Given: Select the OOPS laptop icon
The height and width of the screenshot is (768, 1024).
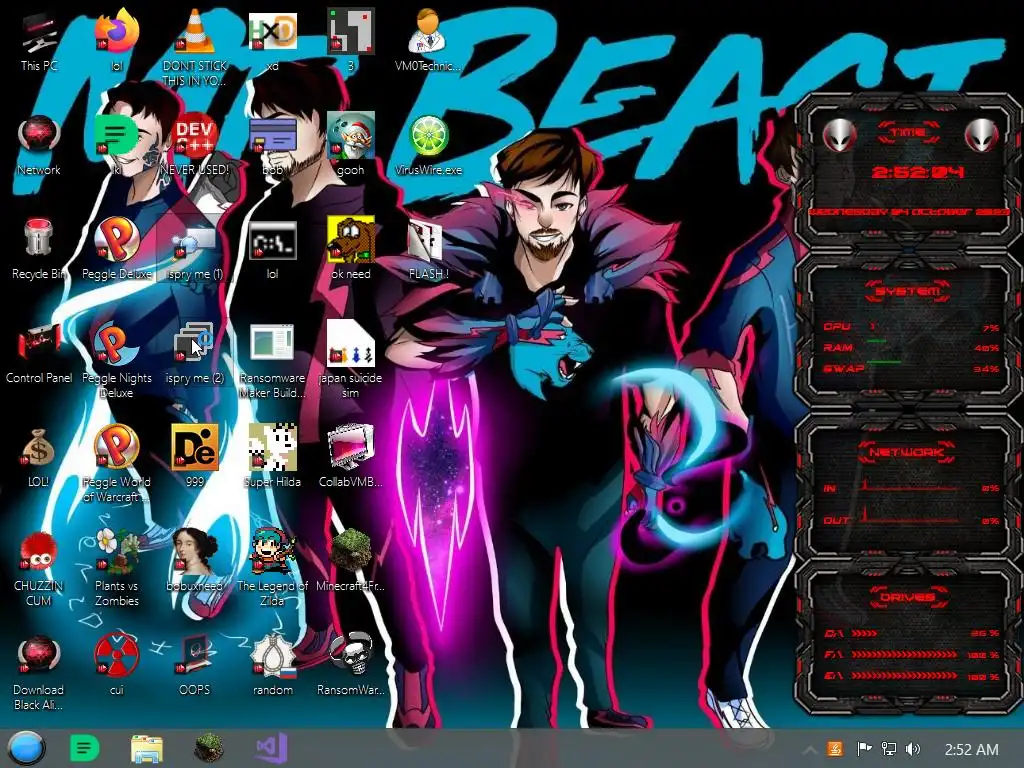Looking at the screenshot, I should click(195, 654).
